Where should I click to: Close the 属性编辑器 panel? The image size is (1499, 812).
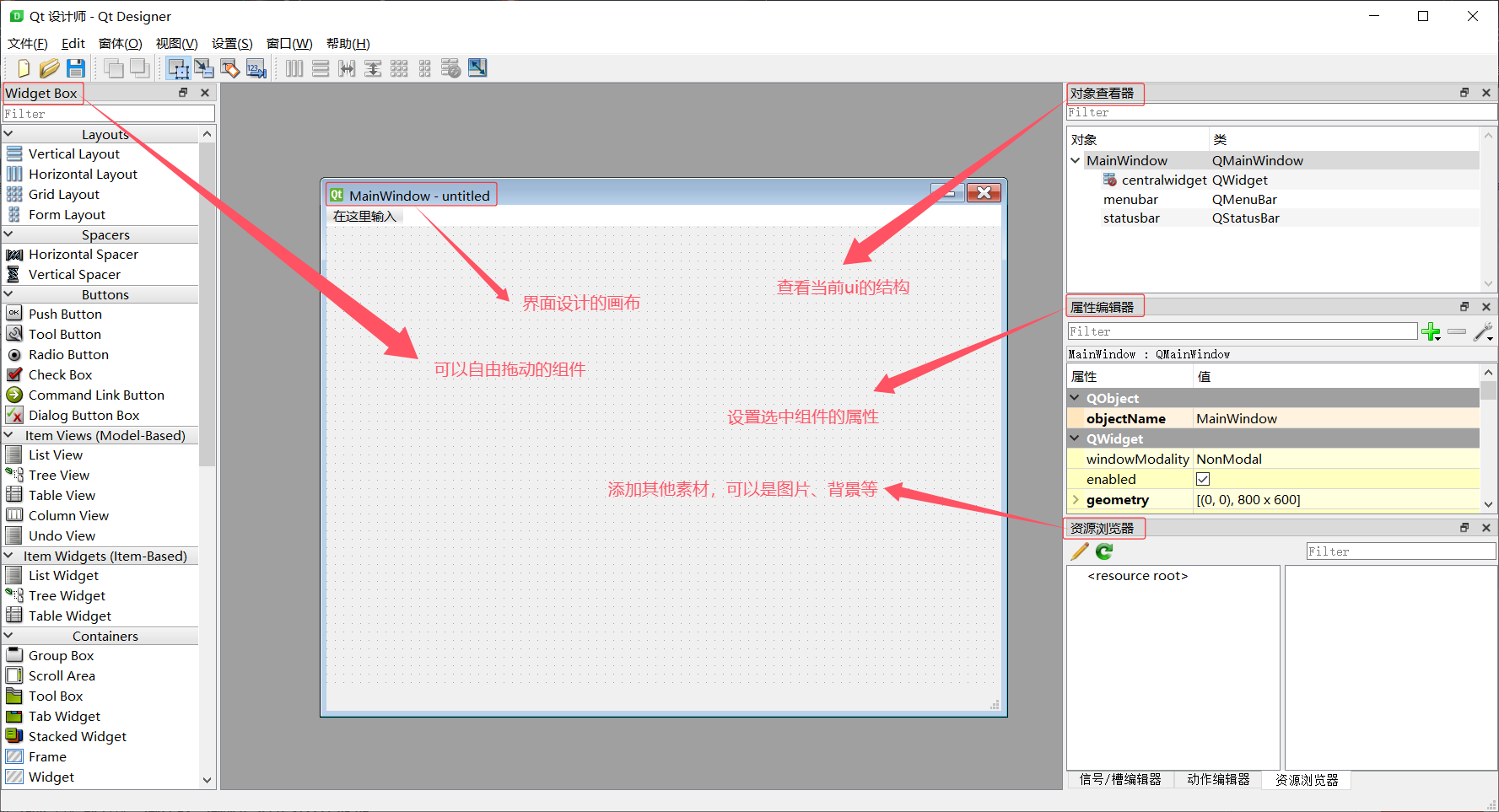pos(1486,307)
